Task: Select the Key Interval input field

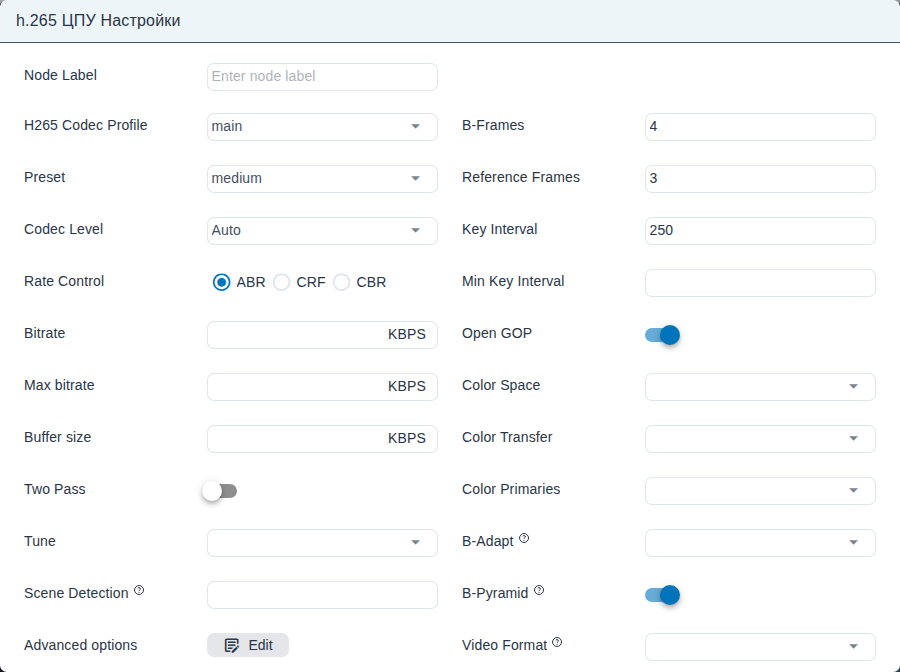Action: coord(760,231)
